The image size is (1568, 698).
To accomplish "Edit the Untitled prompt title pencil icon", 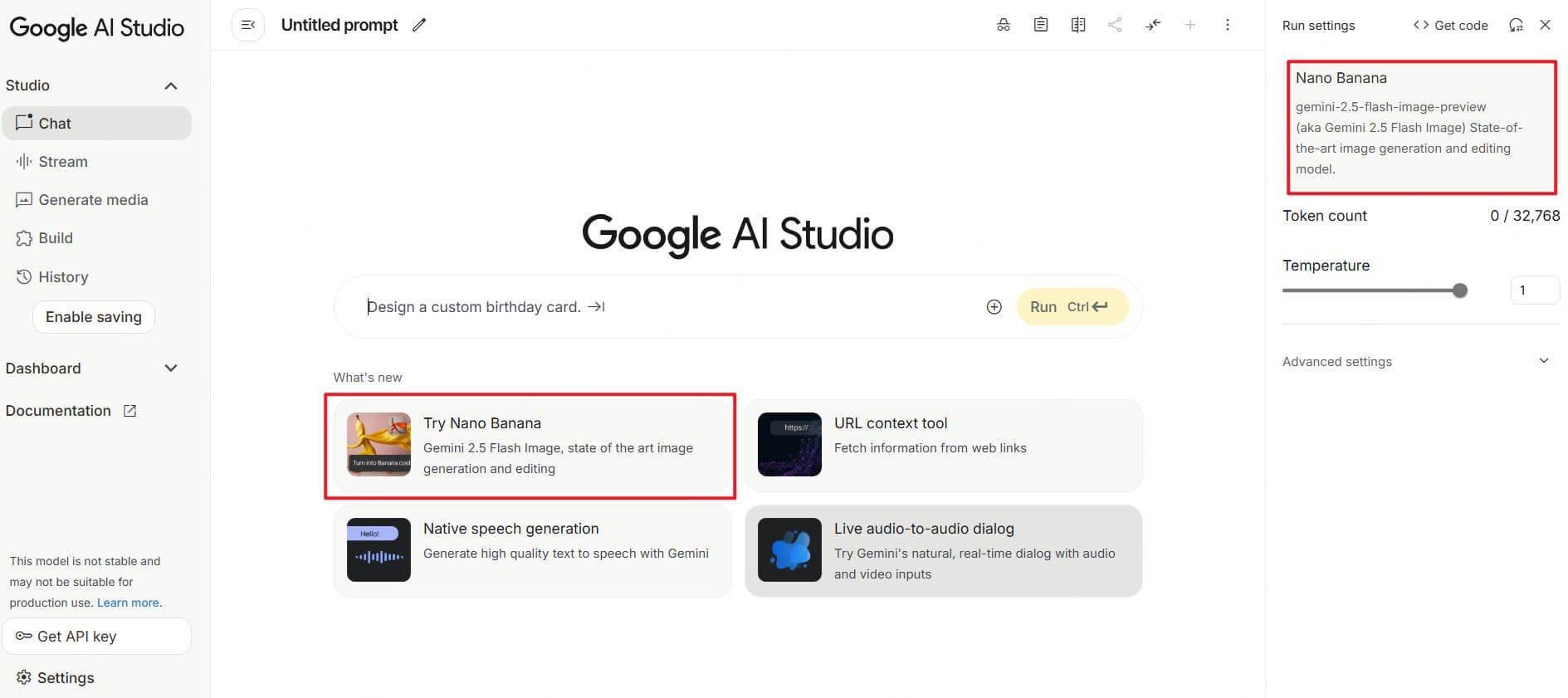I will click(x=419, y=25).
